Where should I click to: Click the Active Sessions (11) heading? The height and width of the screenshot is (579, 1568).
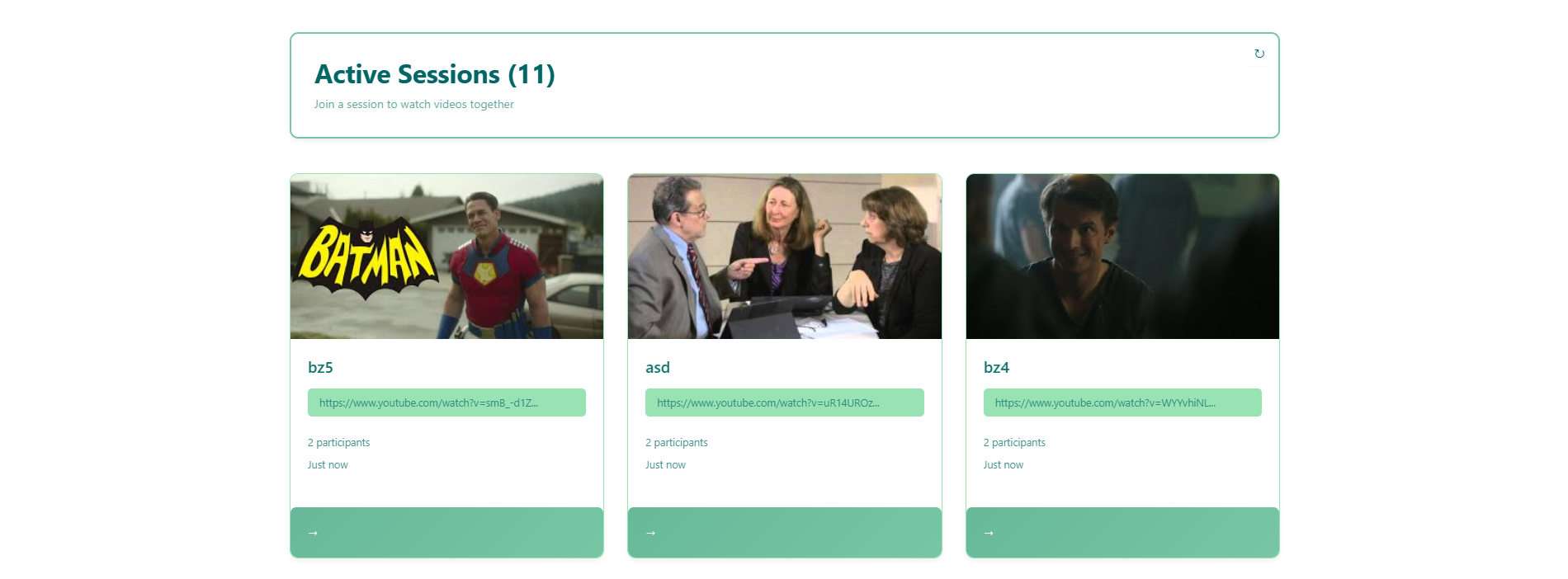coord(435,74)
